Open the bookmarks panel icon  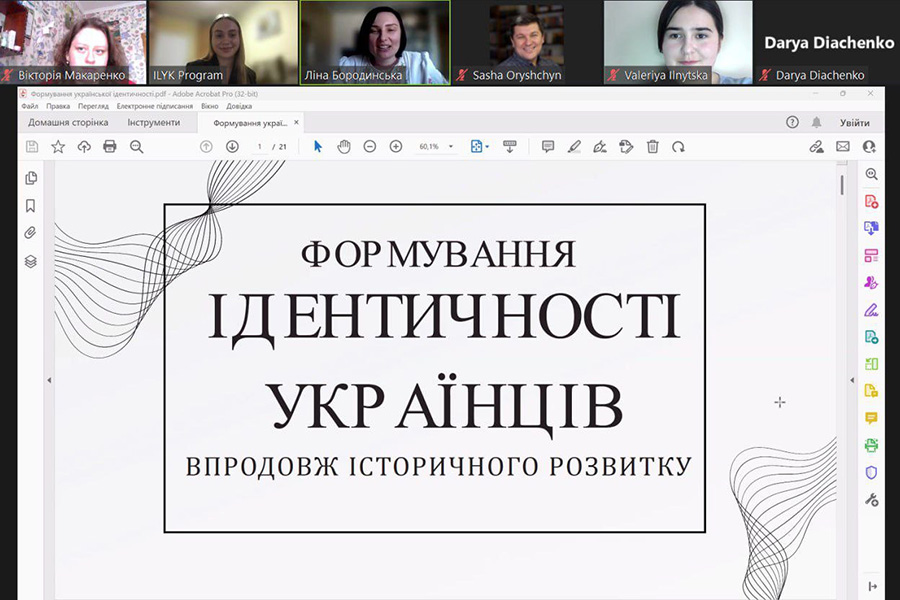click(31, 206)
